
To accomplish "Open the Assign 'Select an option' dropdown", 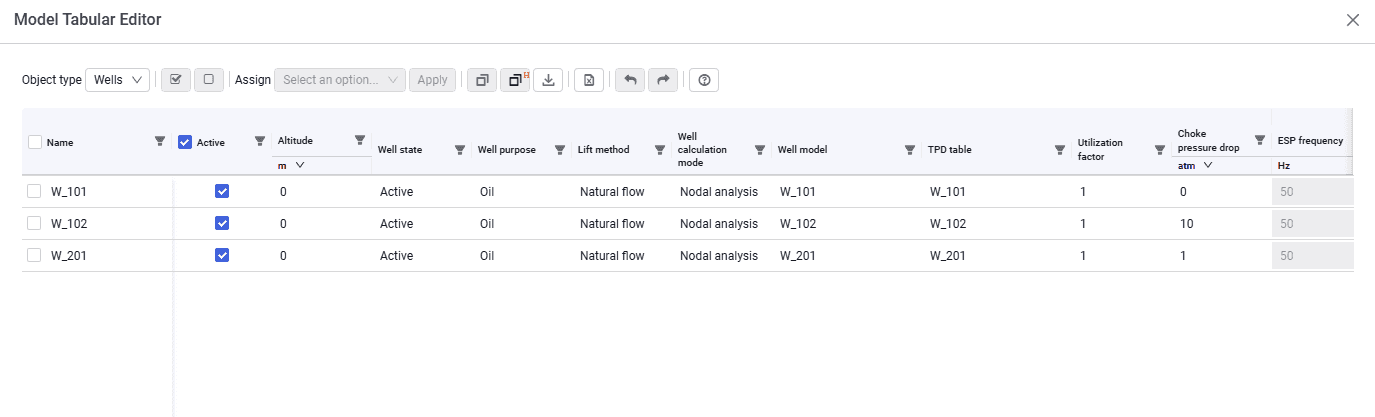I will [340, 80].
